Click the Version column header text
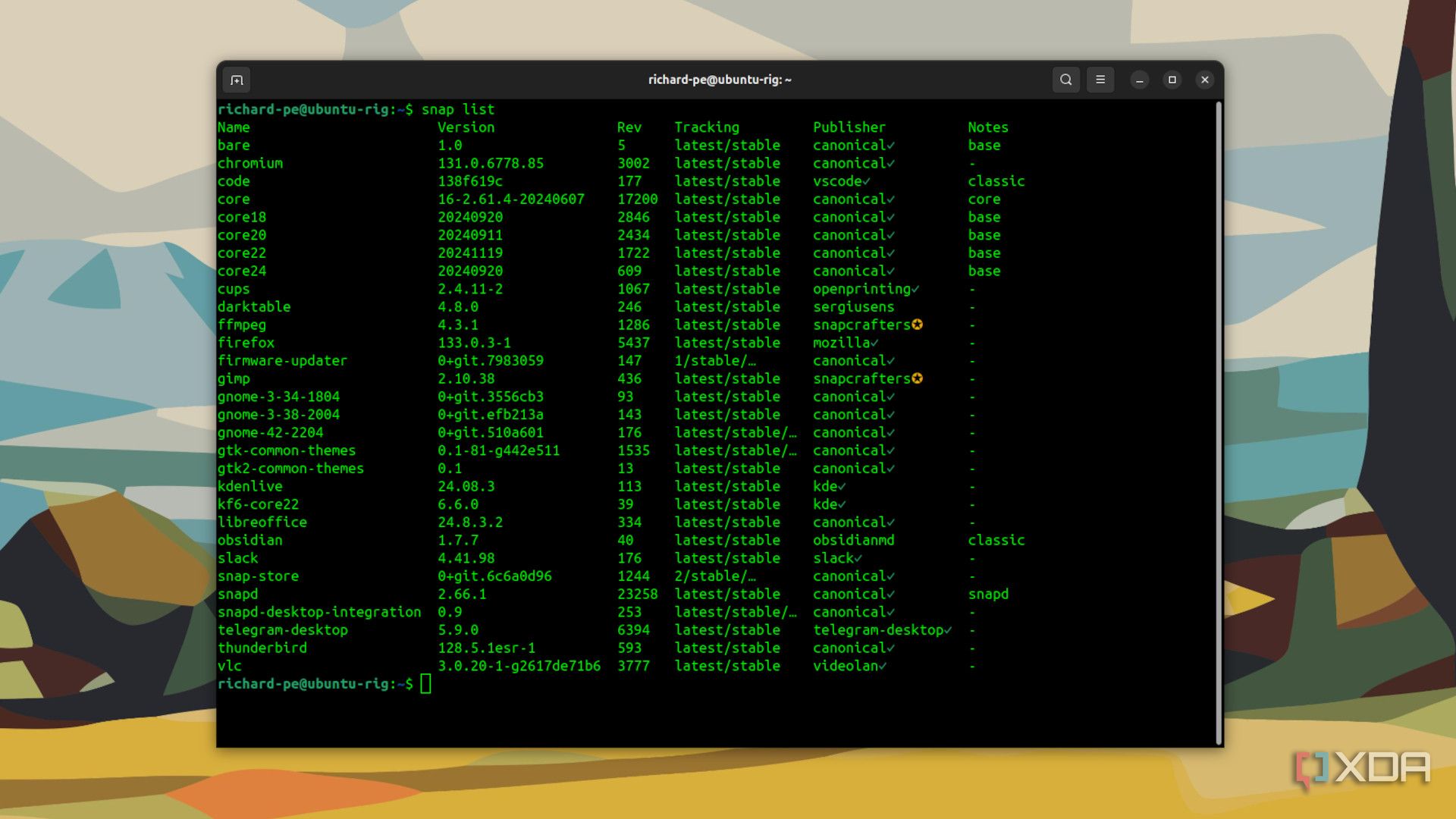The image size is (1456, 819). (467, 127)
